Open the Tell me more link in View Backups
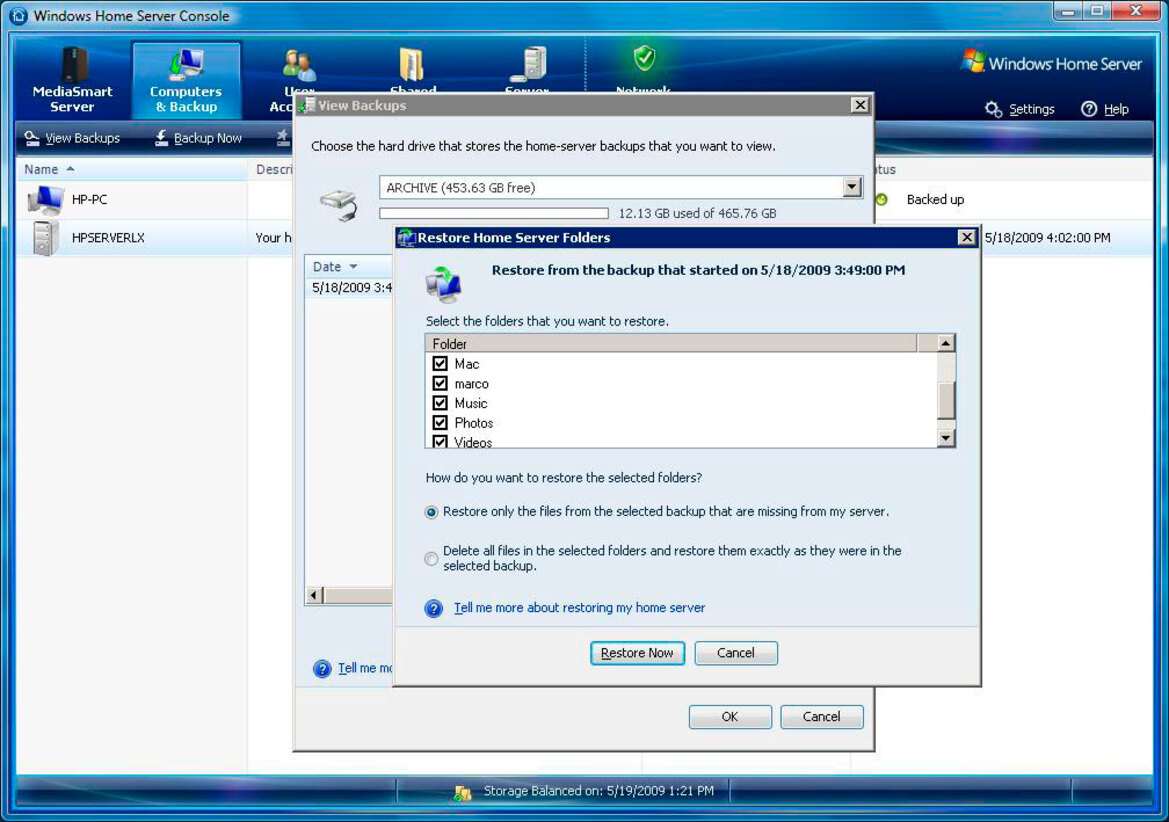This screenshot has width=1169, height=822. click(365, 668)
